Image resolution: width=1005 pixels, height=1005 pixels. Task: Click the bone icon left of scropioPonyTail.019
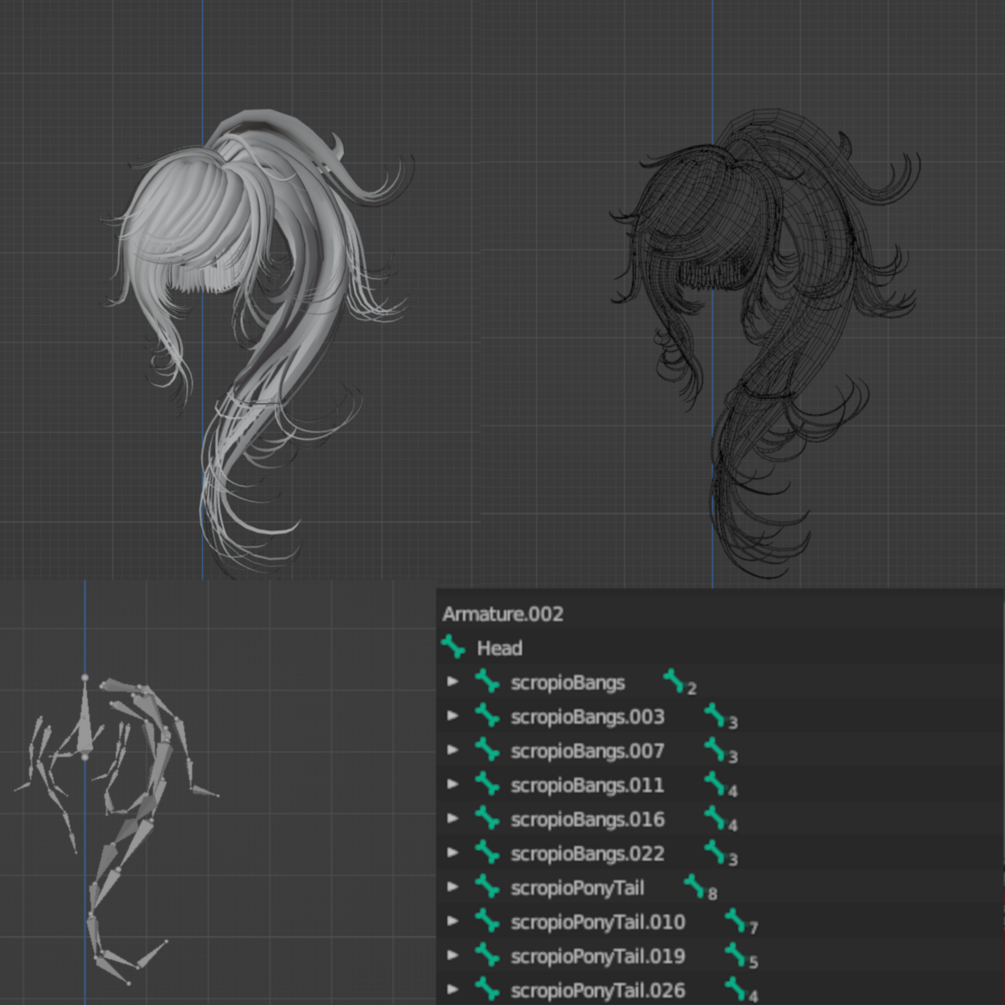point(487,955)
